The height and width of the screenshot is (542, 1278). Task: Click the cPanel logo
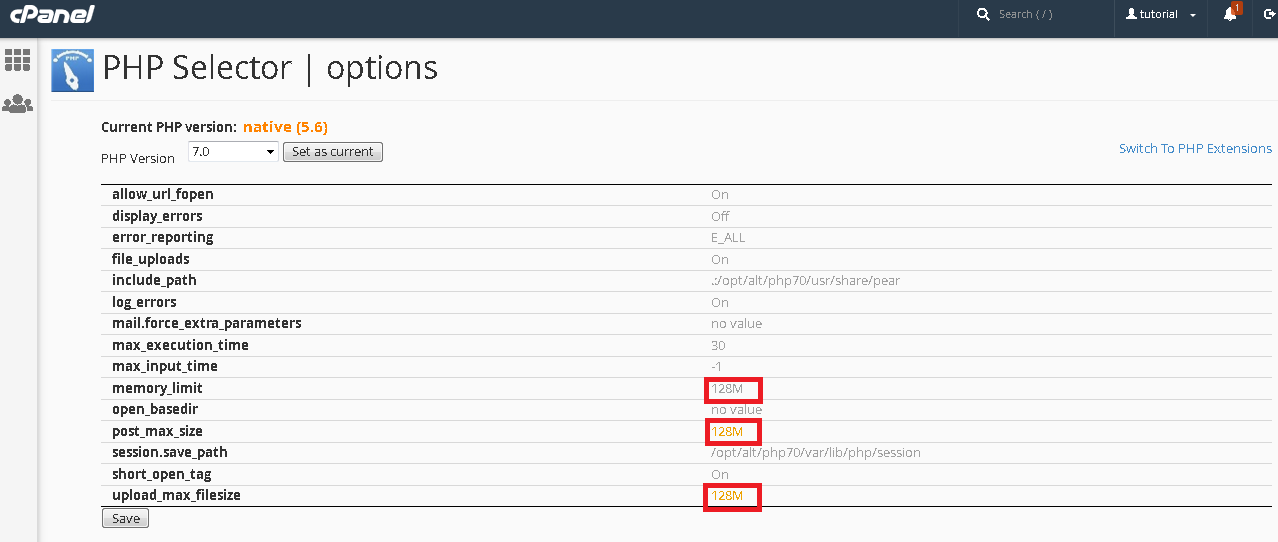coord(52,14)
